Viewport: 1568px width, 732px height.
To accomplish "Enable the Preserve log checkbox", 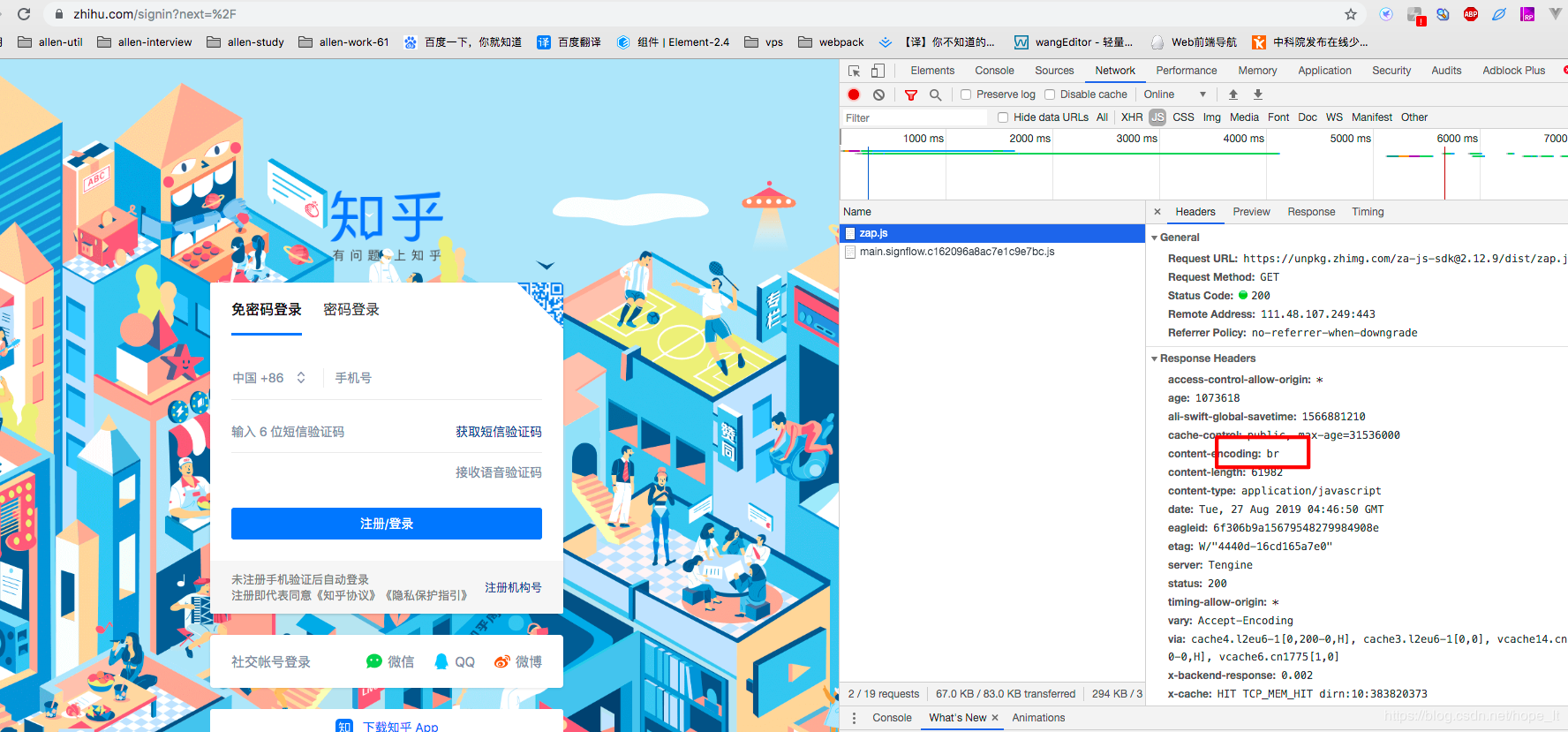I will coord(966,94).
